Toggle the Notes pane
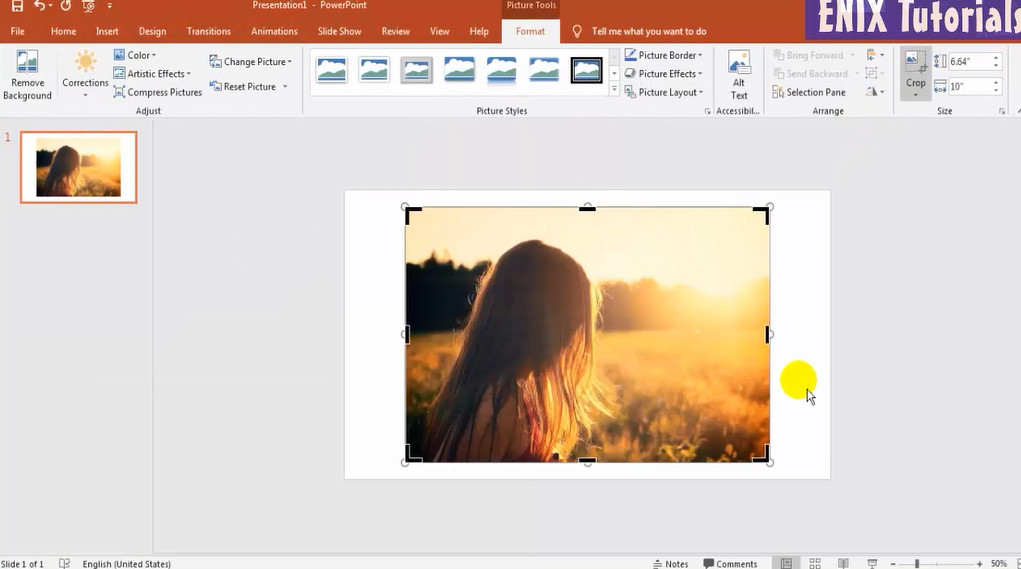This screenshot has height=569, width=1021. (670, 563)
